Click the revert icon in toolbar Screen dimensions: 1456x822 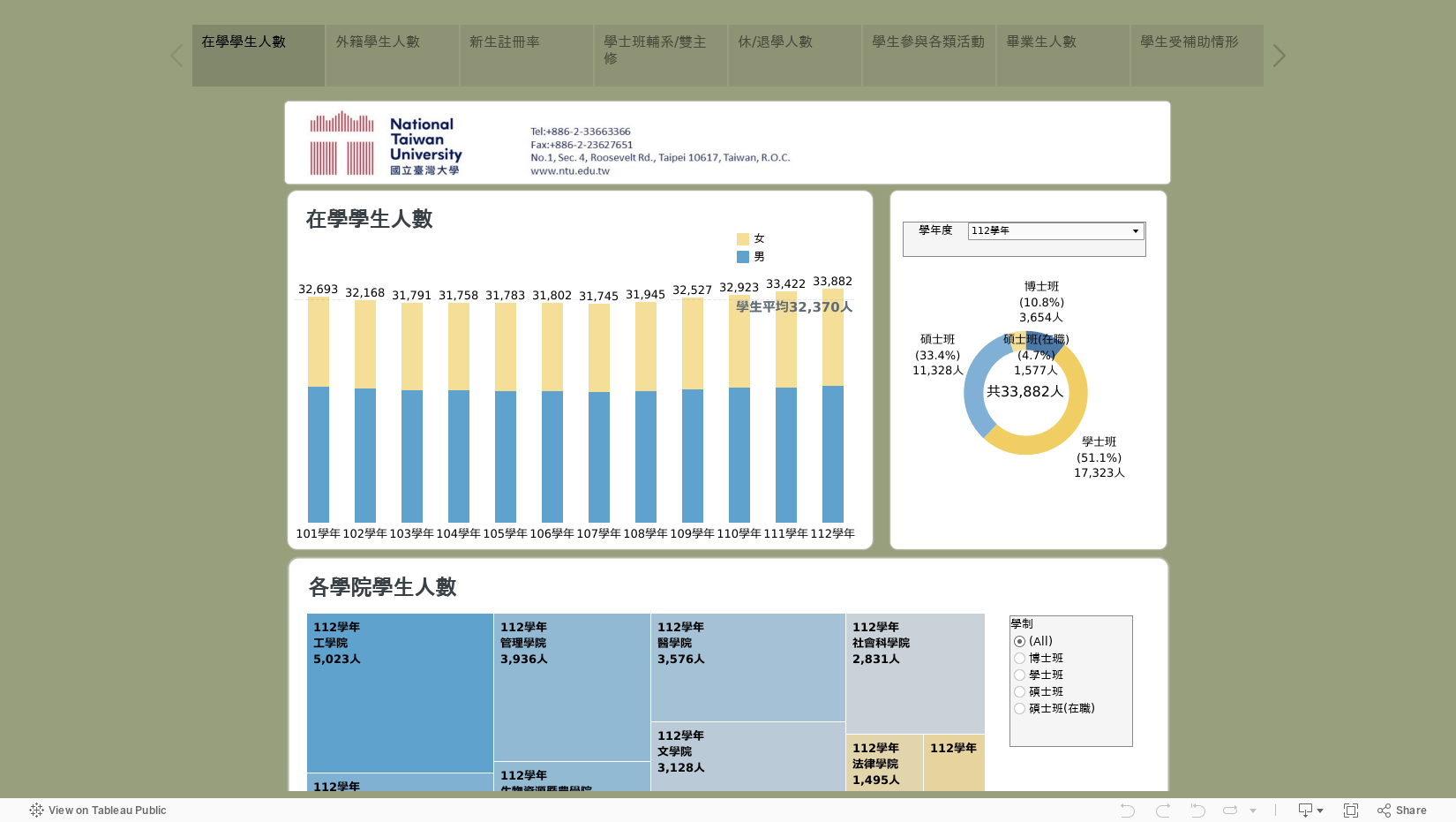(1197, 811)
